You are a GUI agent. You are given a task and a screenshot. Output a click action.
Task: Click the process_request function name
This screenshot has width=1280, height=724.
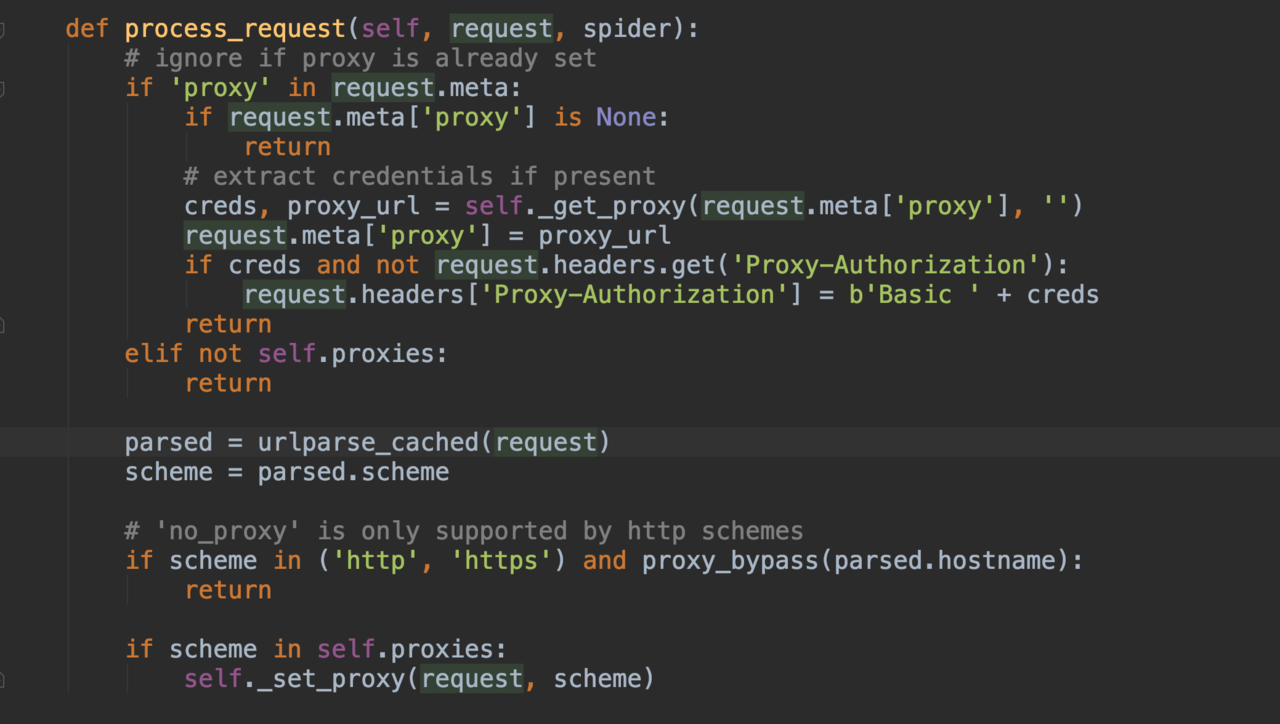(236, 29)
